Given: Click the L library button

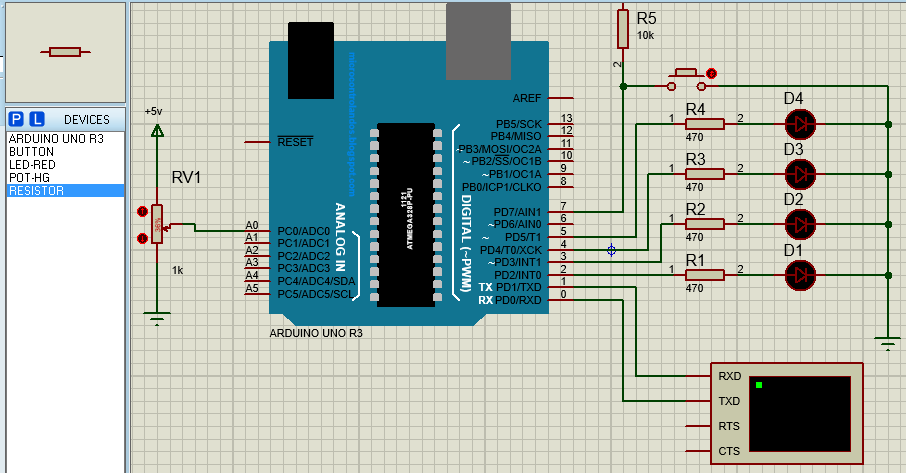Looking at the screenshot, I should click(x=37, y=119).
